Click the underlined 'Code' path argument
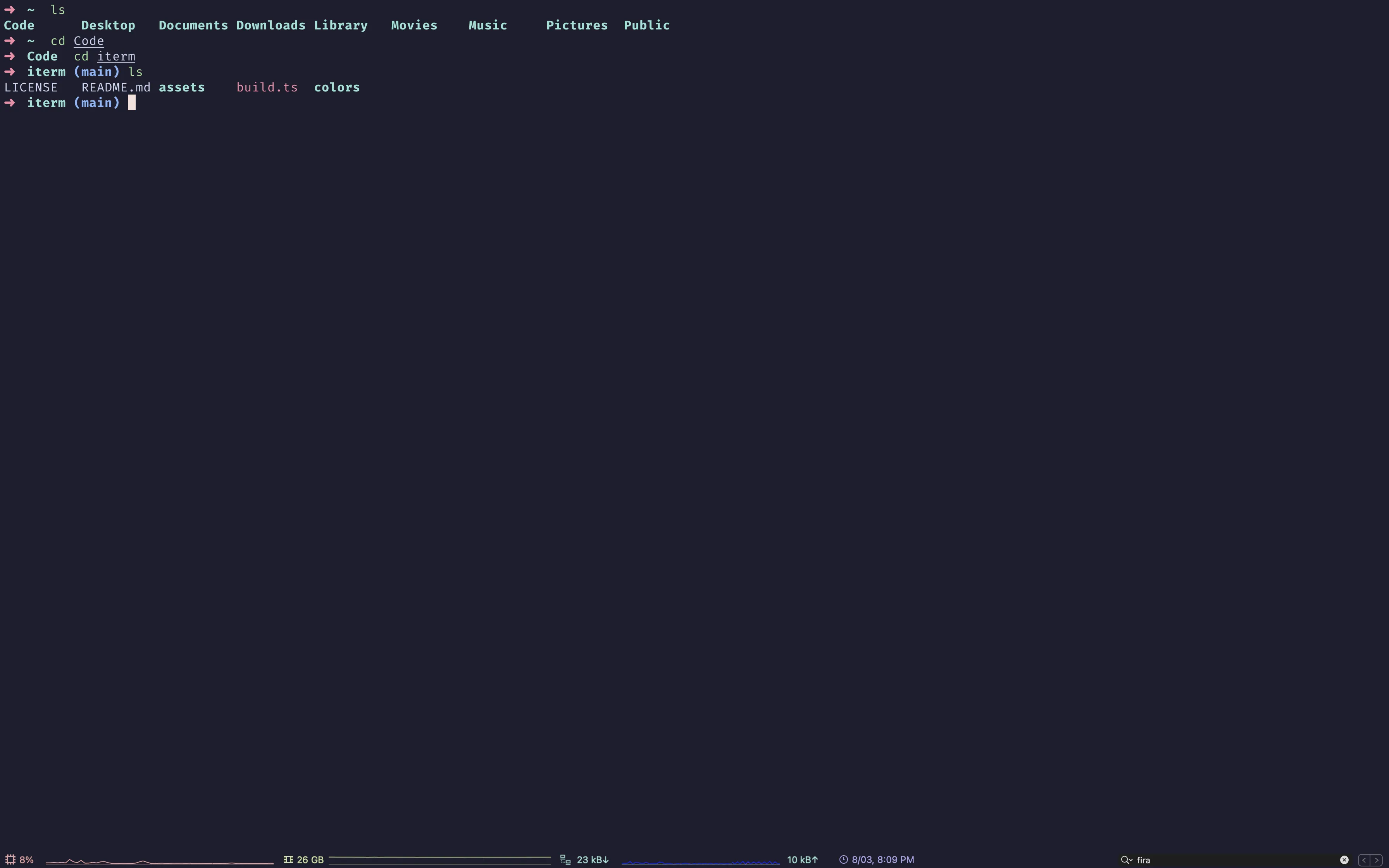The width and height of the screenshot is (1389, 868). [88, 41]
